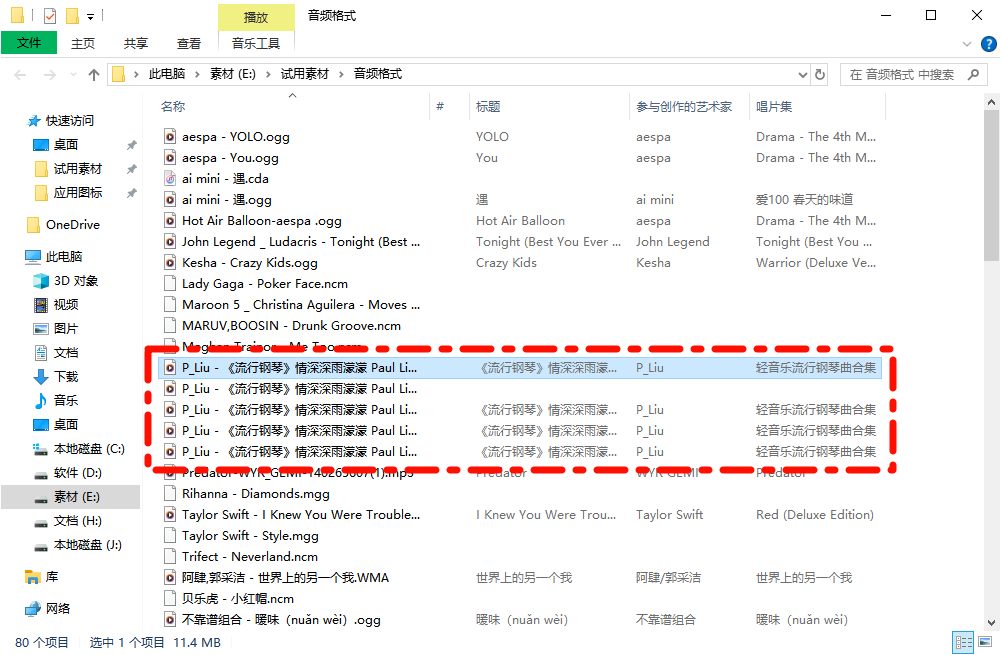Open the 3D 对象 folder icon
The image size is (1001, 655).
tap(41, 281)
